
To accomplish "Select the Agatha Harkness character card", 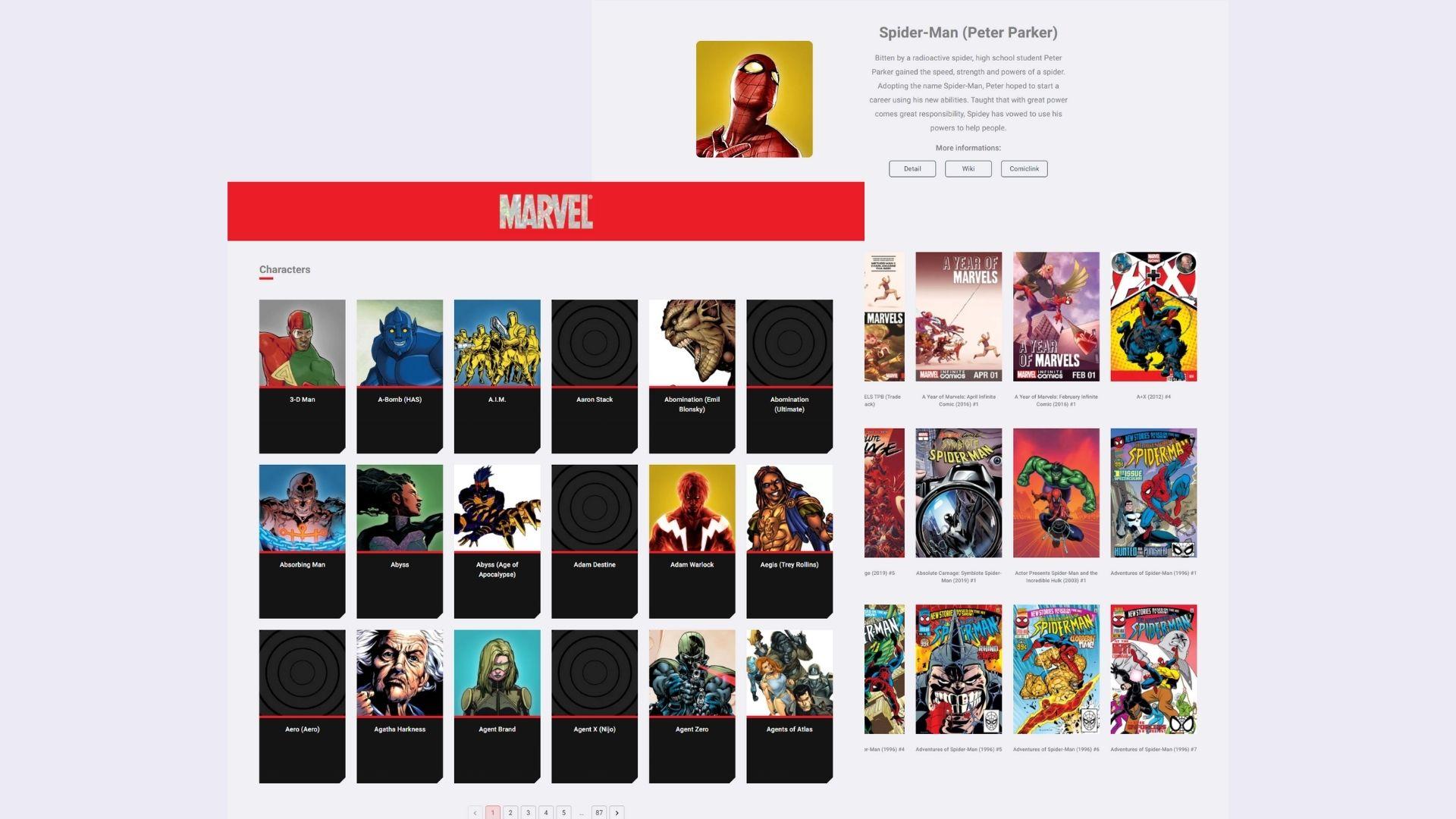I will pyautogui.click(x=400, y=706).
